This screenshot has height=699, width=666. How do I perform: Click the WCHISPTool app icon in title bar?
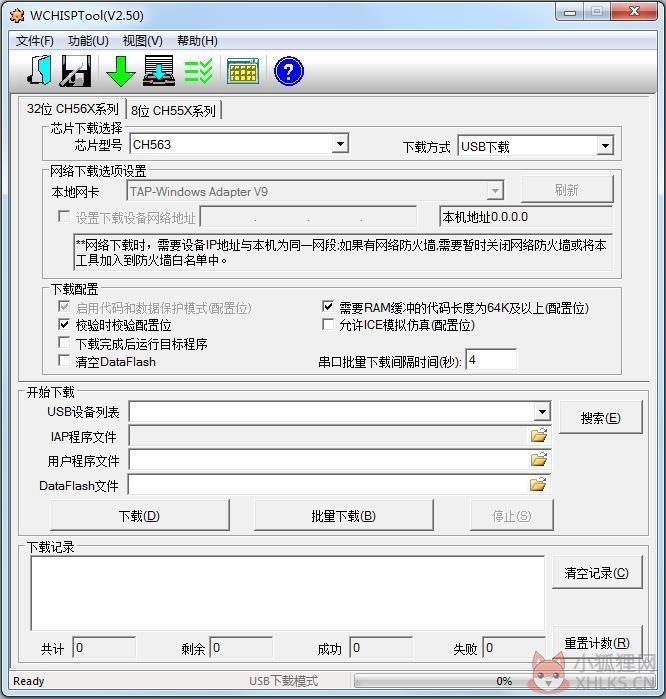17,16
